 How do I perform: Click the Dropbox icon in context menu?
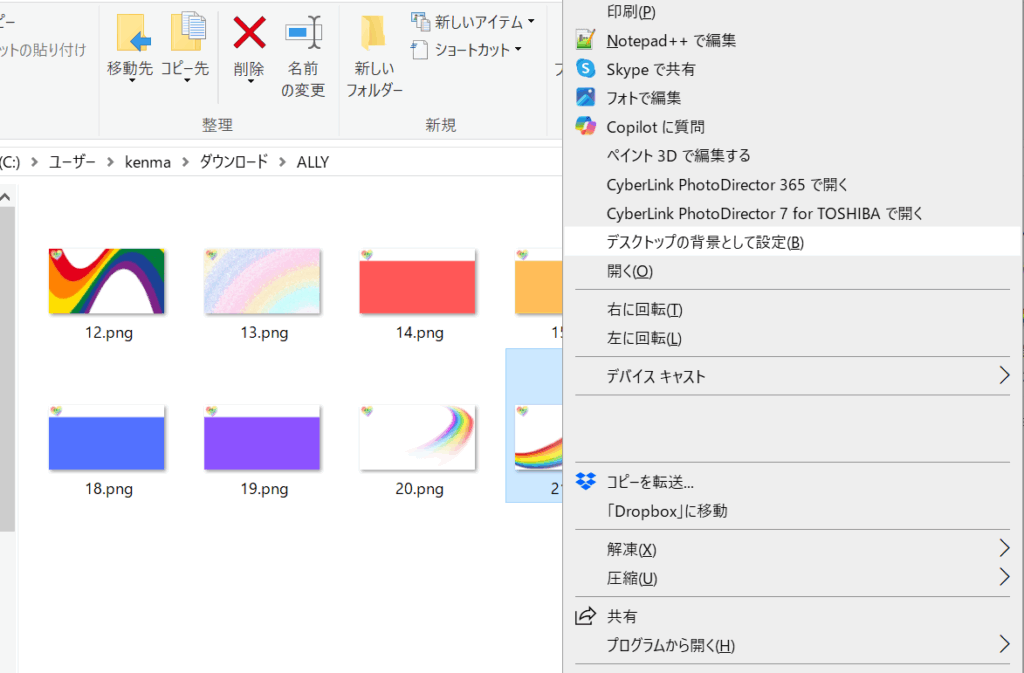pos(586,481)
